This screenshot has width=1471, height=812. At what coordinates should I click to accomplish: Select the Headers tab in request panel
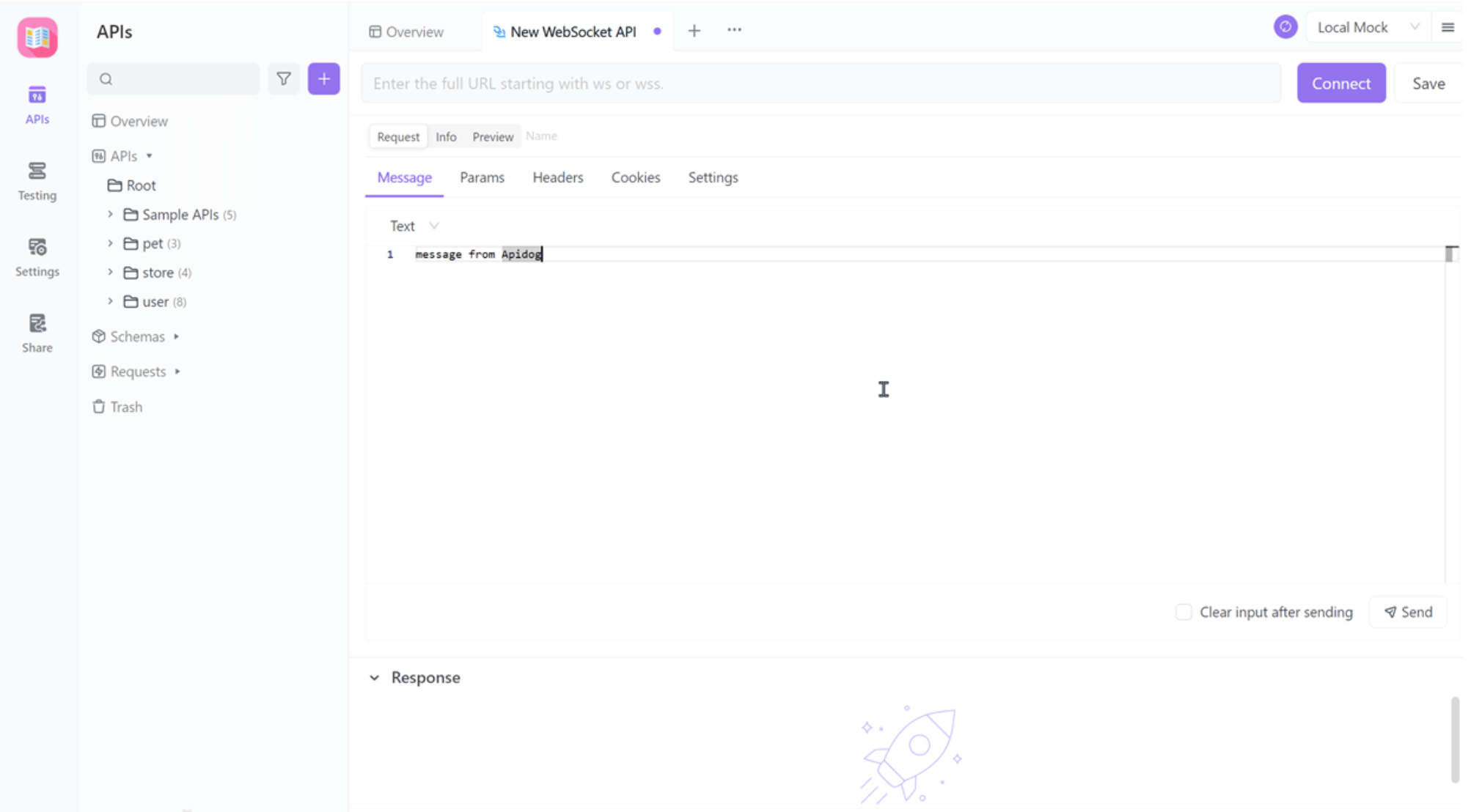pos(557,177)
